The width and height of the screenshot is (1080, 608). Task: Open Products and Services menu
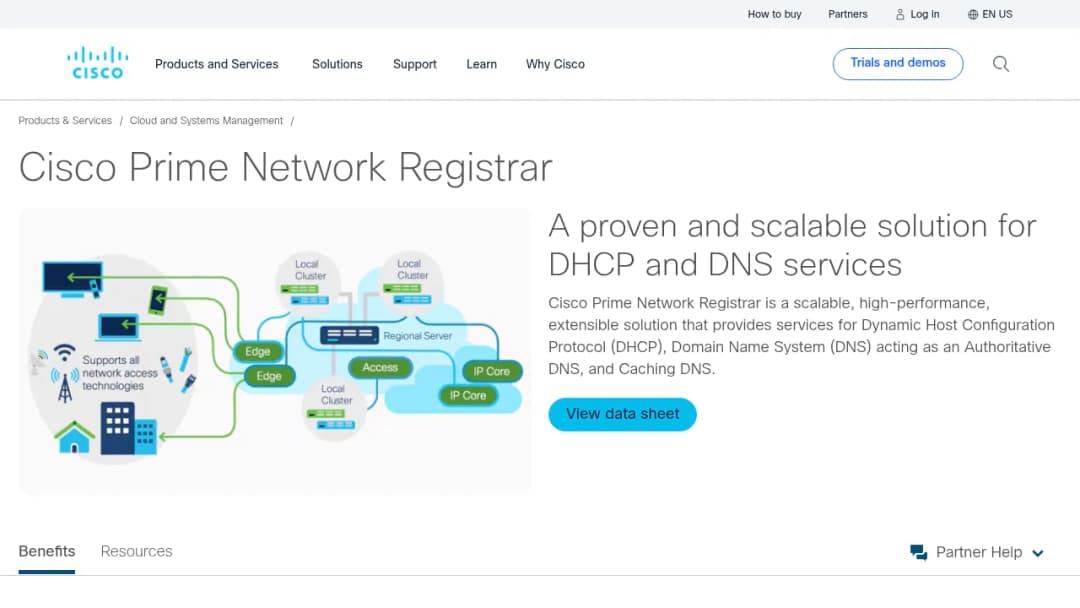click(216, 64)
